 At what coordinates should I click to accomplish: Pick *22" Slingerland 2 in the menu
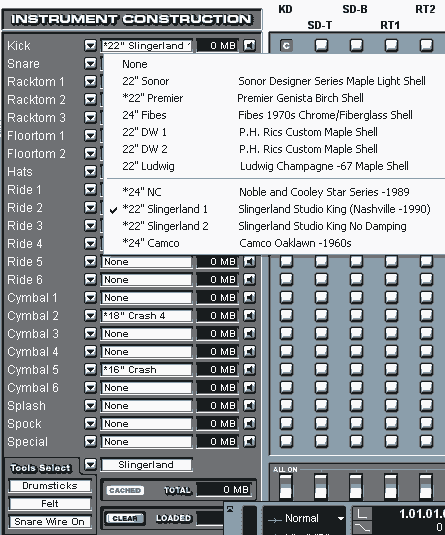(274, 226)
